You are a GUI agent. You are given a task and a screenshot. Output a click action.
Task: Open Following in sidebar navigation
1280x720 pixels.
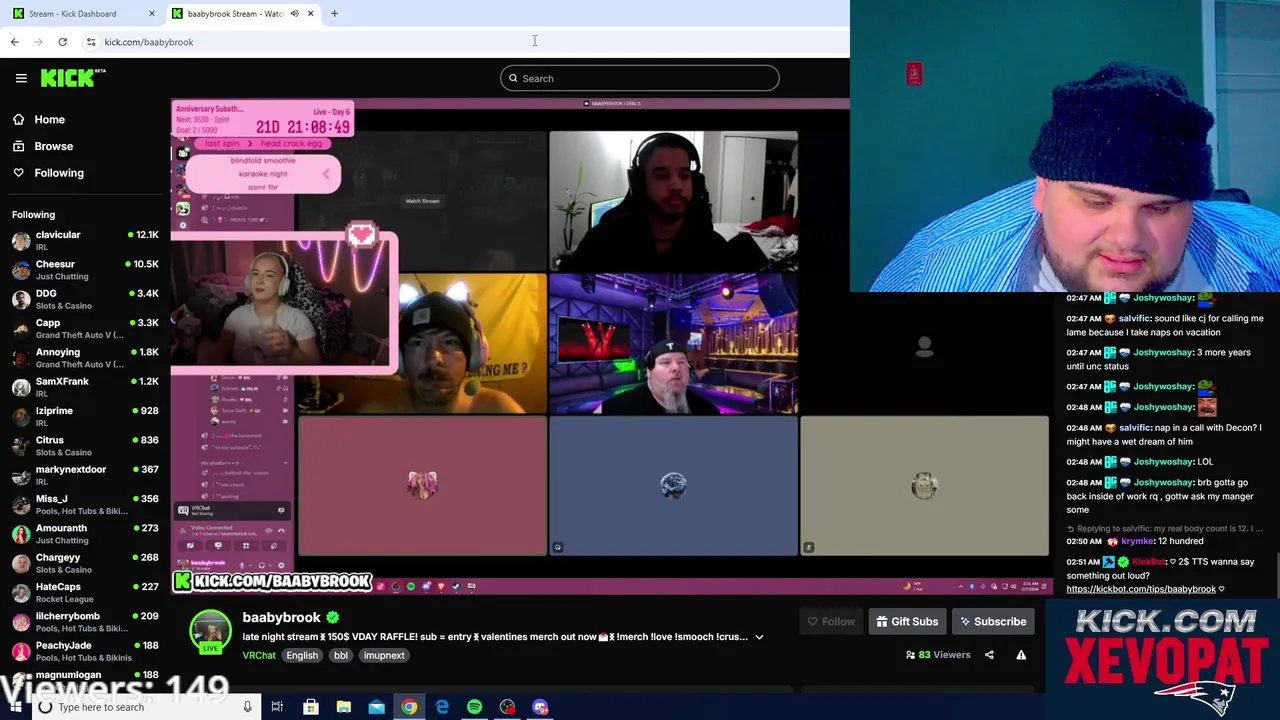pos(59,173)
